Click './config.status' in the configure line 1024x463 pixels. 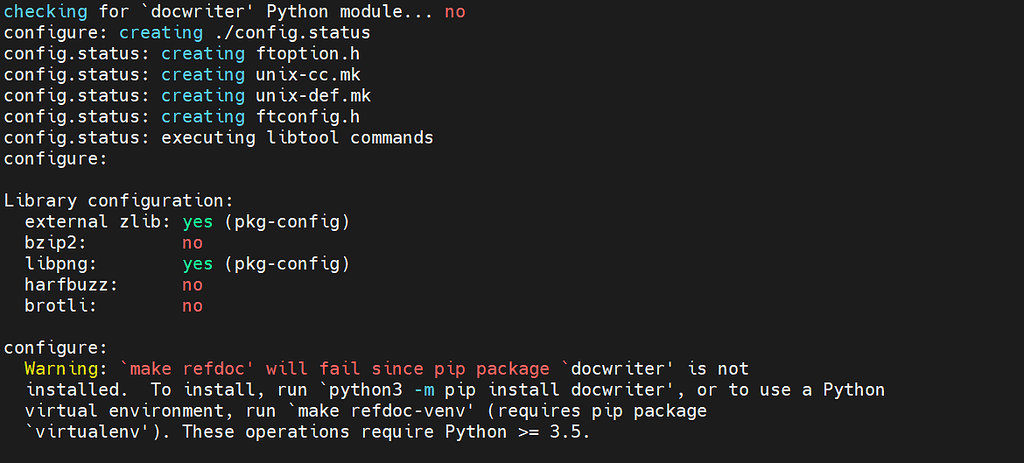click(x=293, y=33)
